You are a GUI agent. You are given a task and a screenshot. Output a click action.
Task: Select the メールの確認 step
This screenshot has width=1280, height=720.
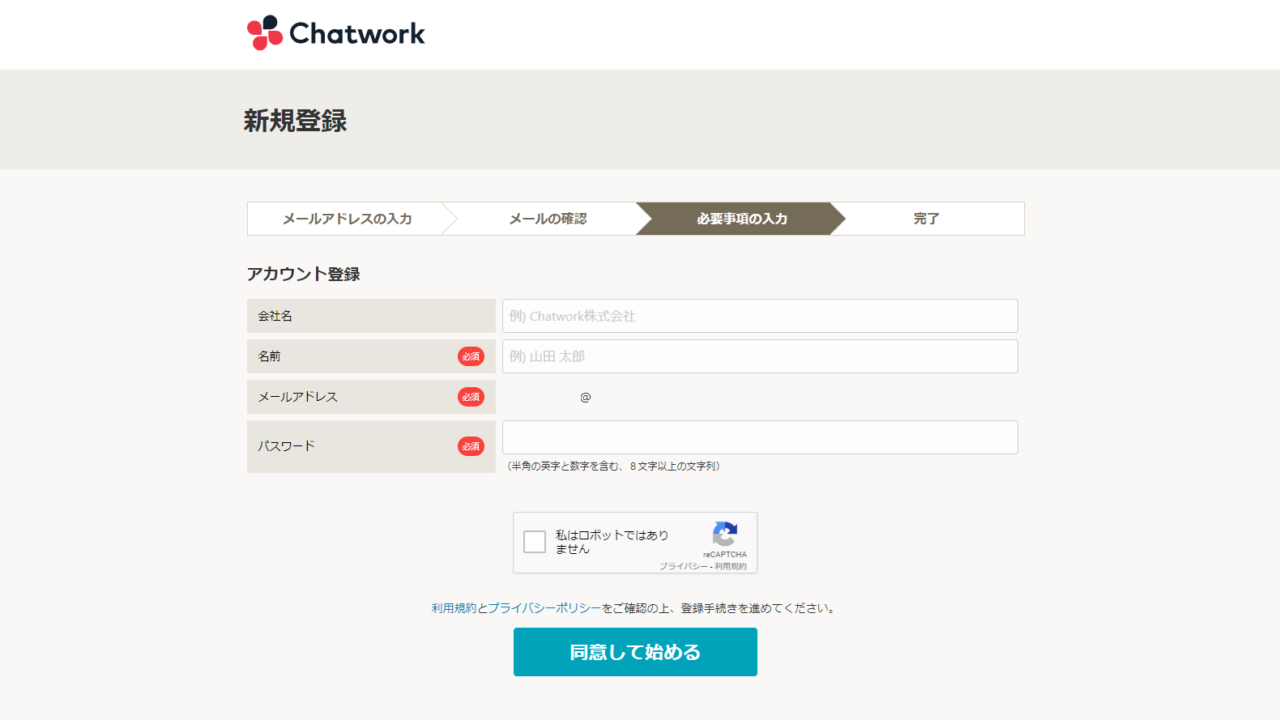547,219
